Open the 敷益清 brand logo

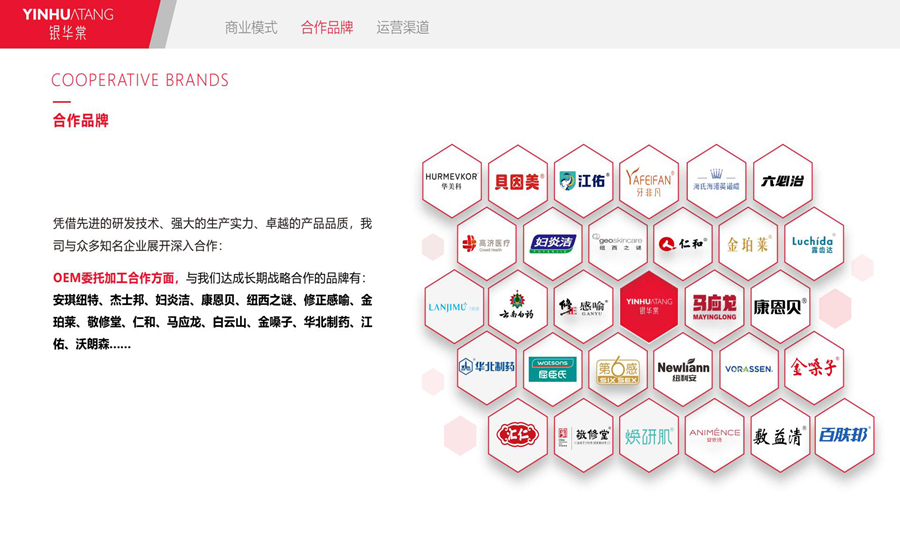[x=780, y=436]
